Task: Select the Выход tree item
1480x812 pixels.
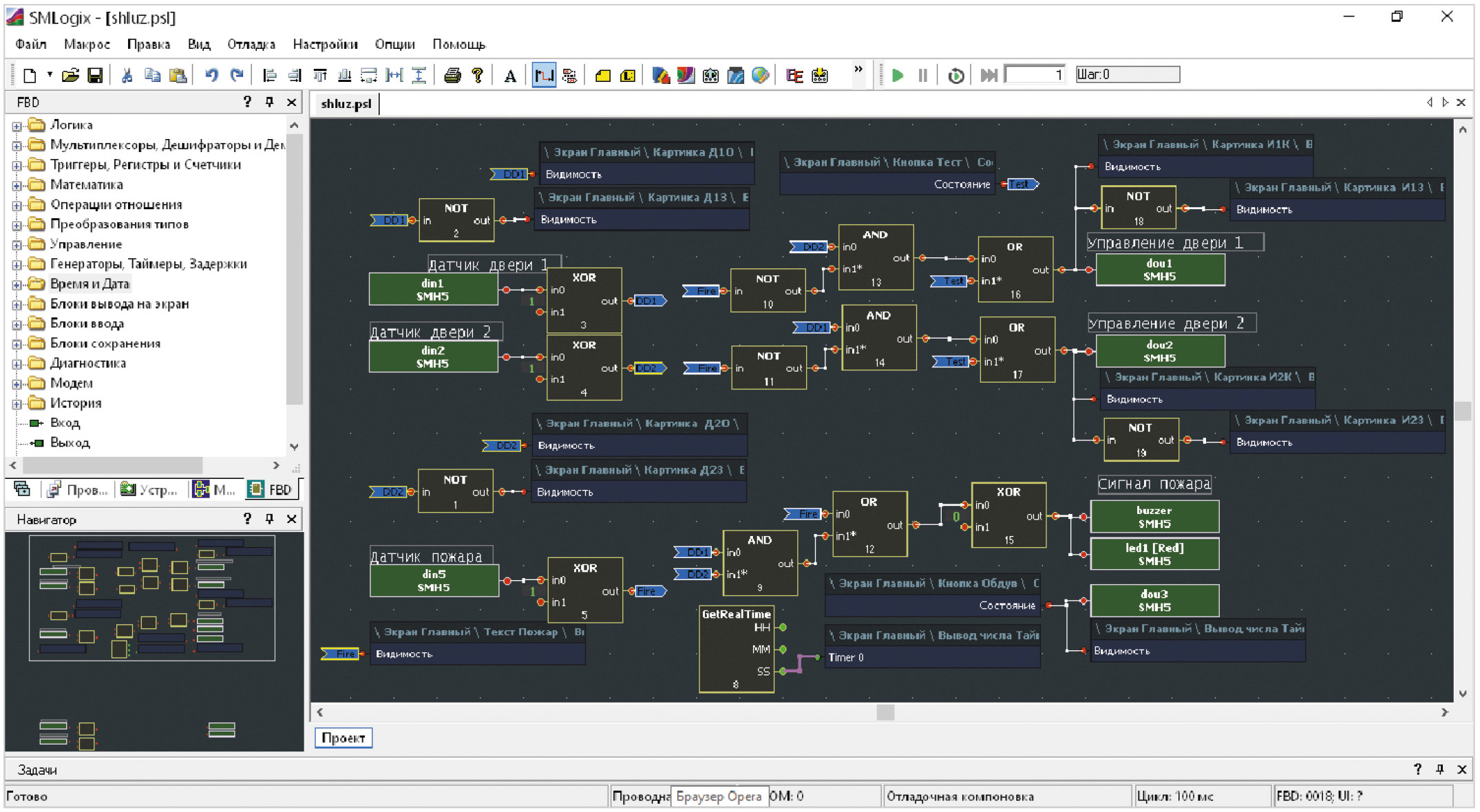Action: coord(70,442)
